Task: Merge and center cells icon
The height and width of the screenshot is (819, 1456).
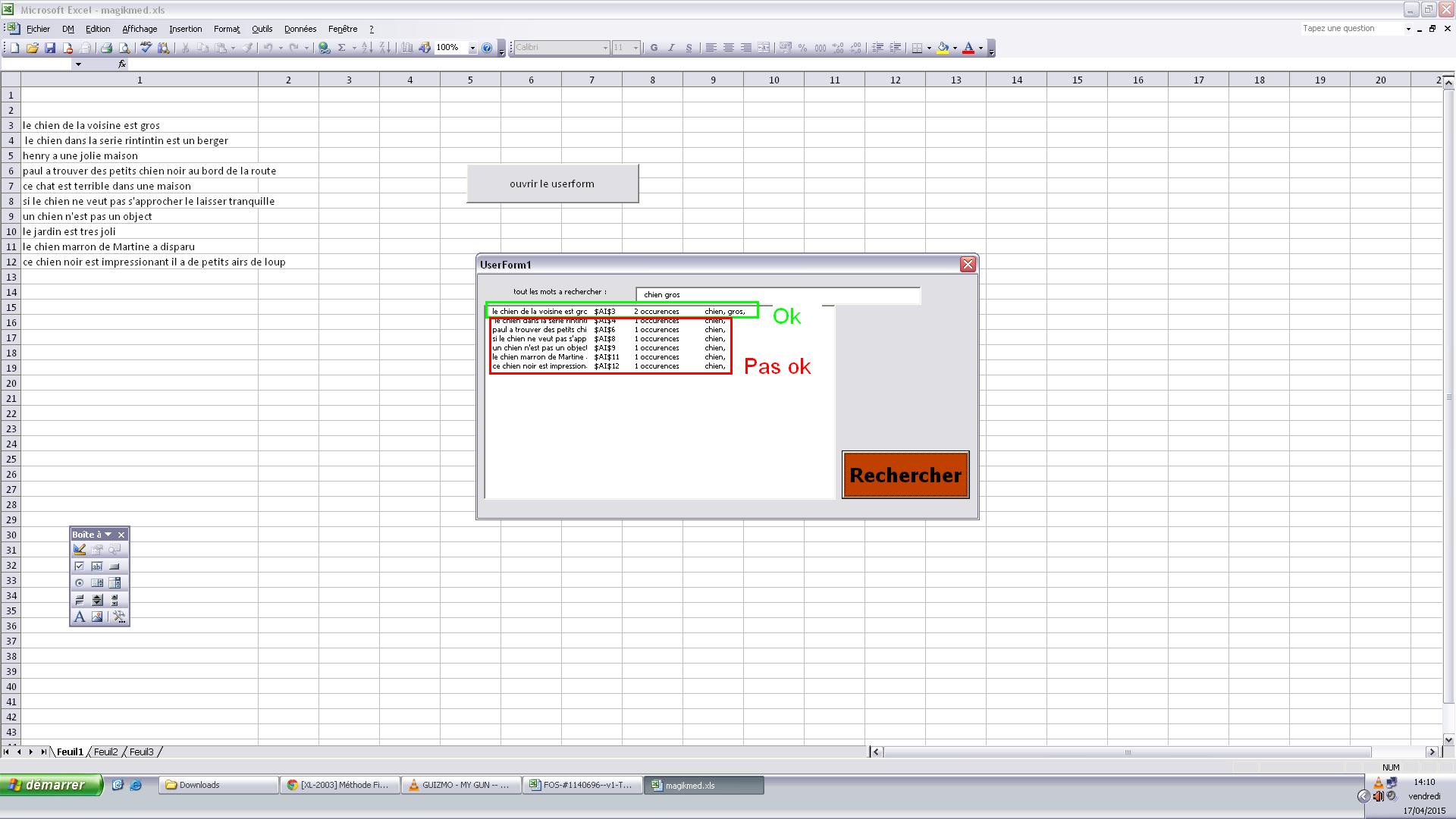Action: point(764,48)
